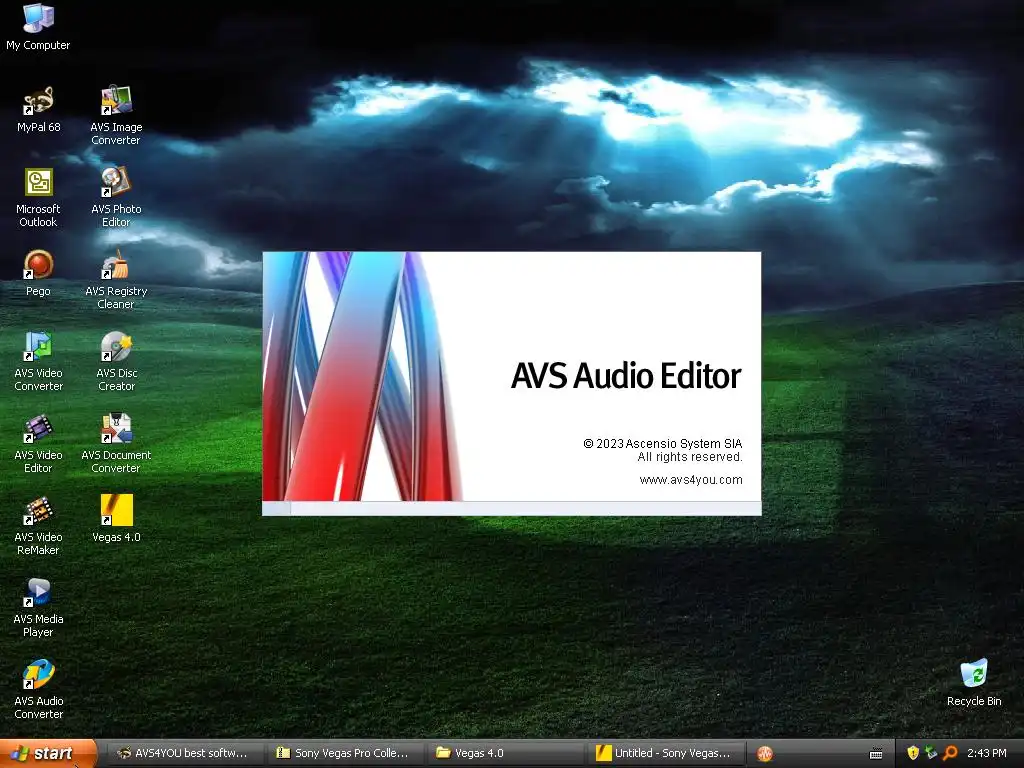The height and width of the screenshot is (768, 1024).
Task: Select the AVS Registry Cleaner shortcut
Action: click(116, 280)
